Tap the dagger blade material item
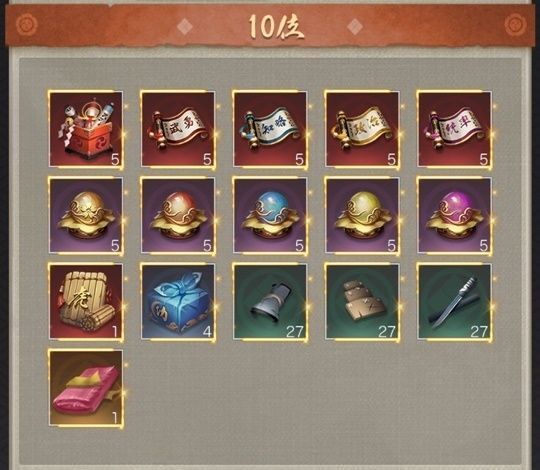This screenshot has height=470, width=540. (x=455, y=302)
